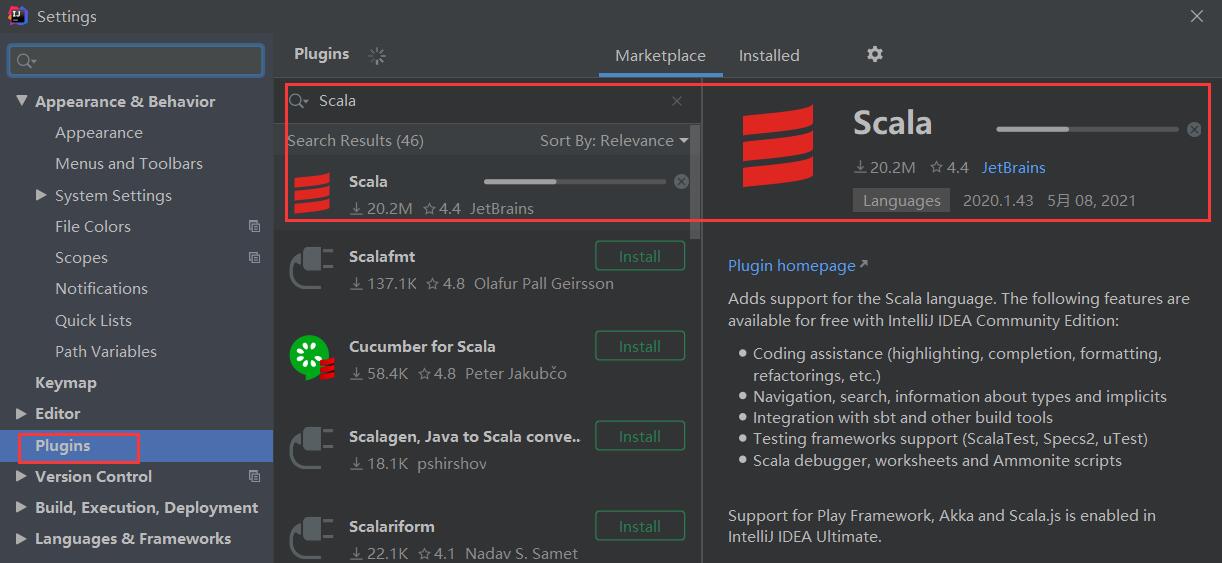Image resolution: width=1222 pixels, height=563 pixels.
Task: Select Scalariform plugin name
Action: [x=391, y=526]
